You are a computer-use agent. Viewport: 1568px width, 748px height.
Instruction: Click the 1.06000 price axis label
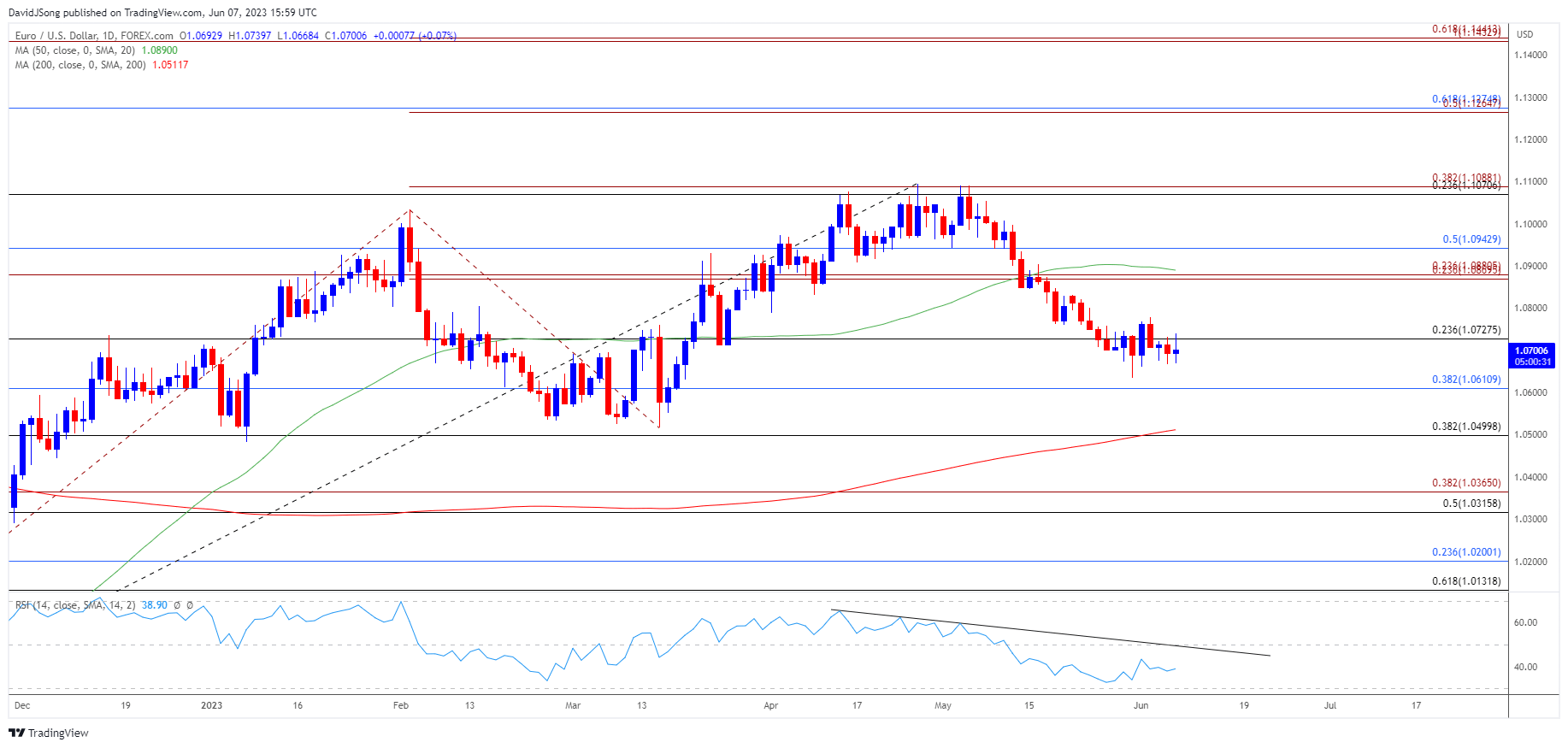click(1530, 392)
